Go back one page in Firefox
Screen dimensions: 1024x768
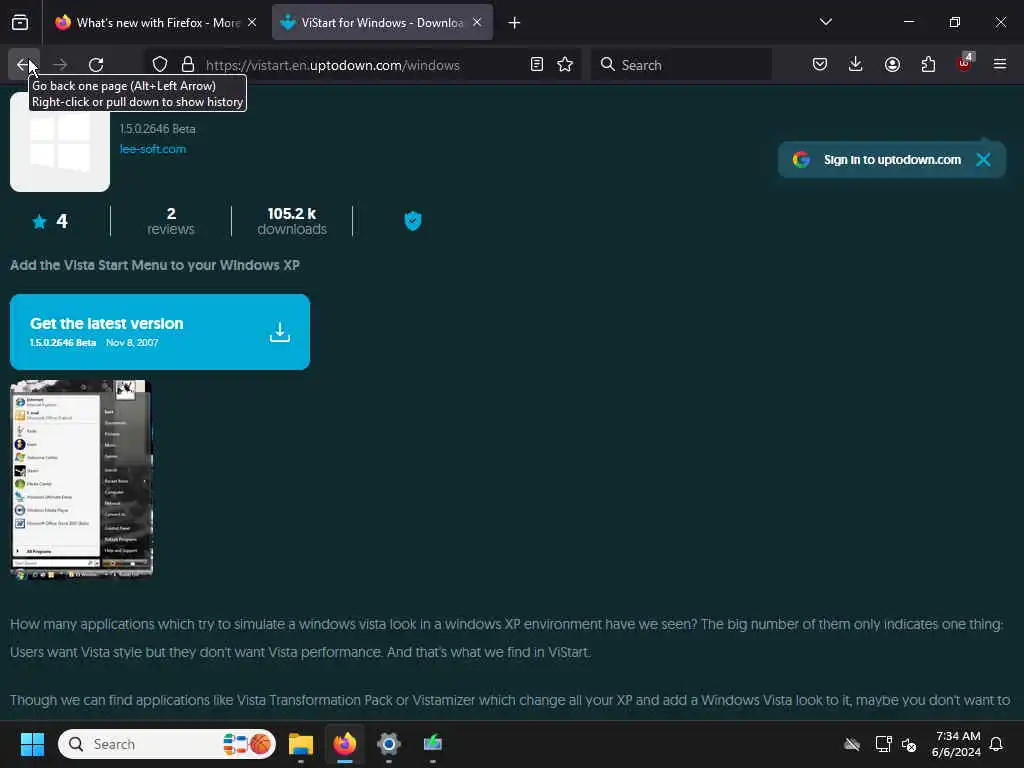[24, 64]
